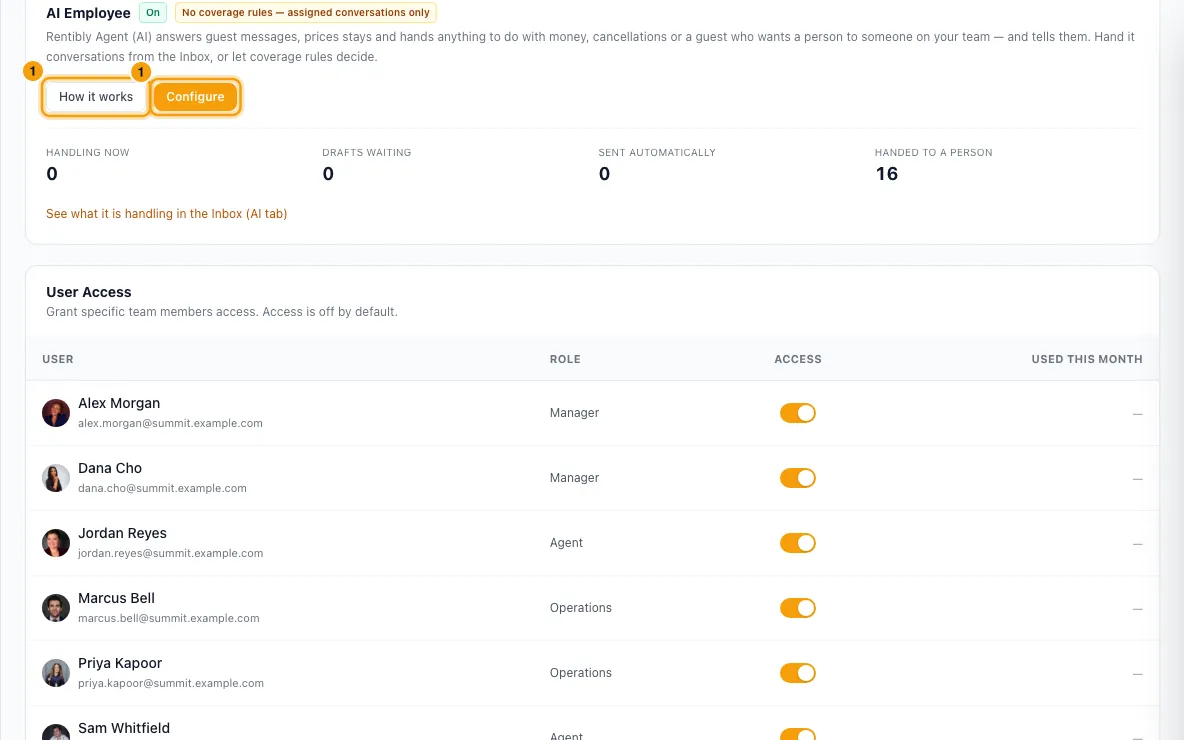Select Jordan Reyes avatar image

(56, 543)
